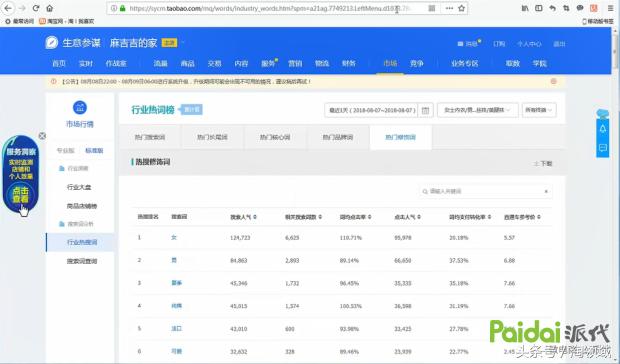The width and height of the screenshot is (620, 364).
Task: Open the Firefox hamburger menu
Action: click(x=611, y=8)
